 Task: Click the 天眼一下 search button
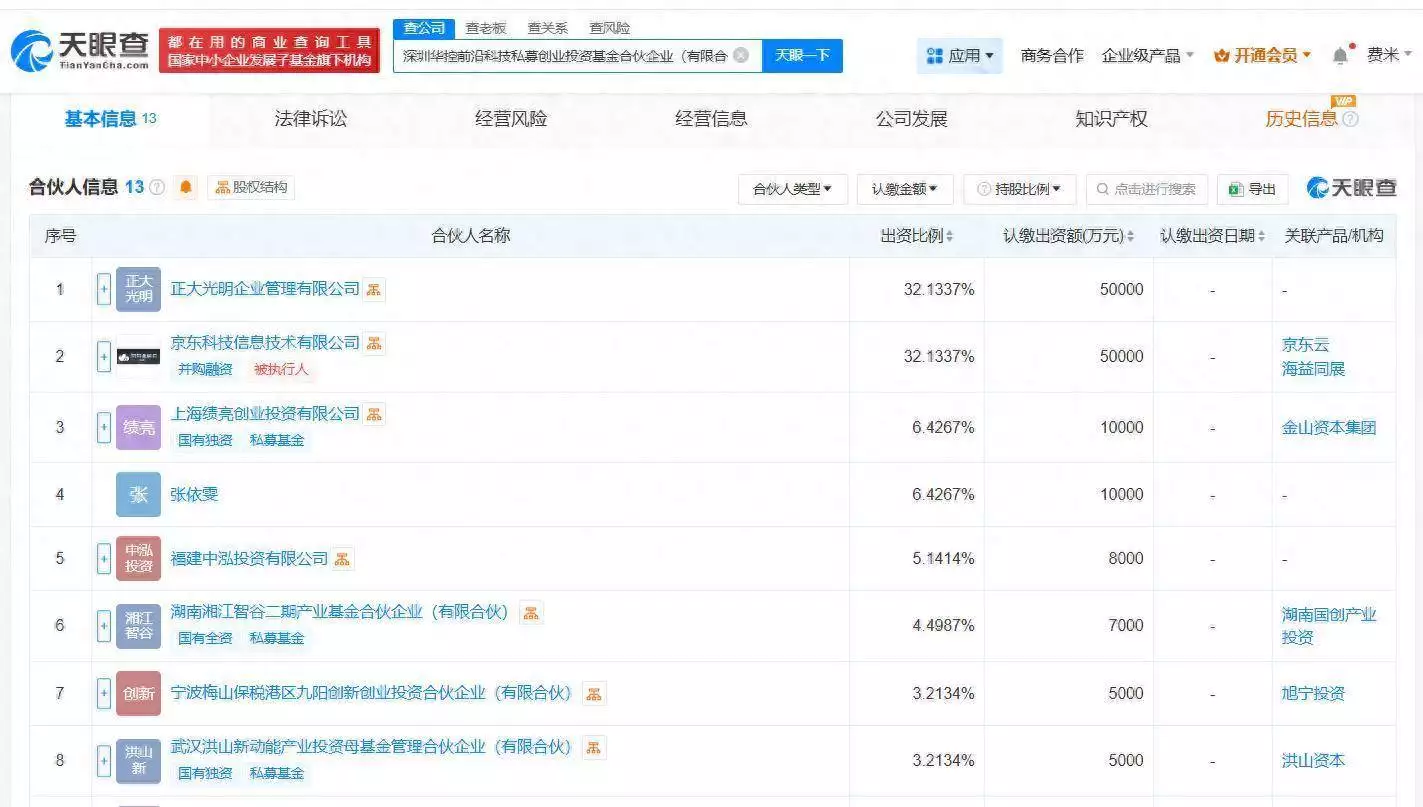(x=803, y=56)
